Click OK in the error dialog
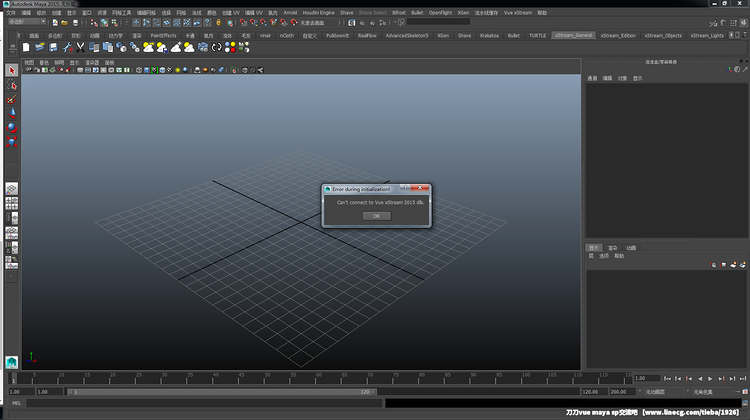 point(376,216)
